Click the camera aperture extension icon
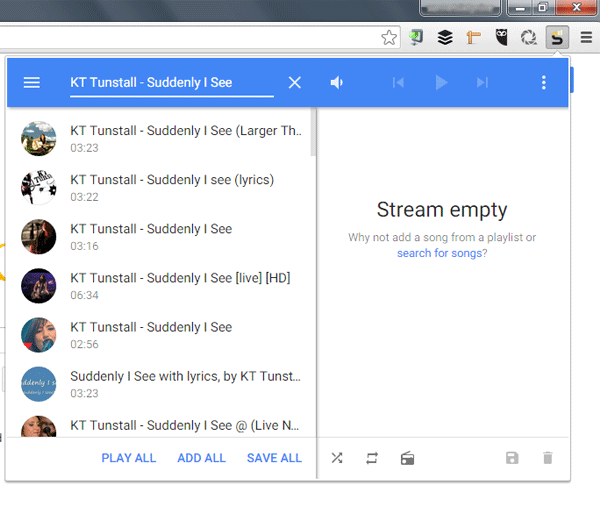 529,37
